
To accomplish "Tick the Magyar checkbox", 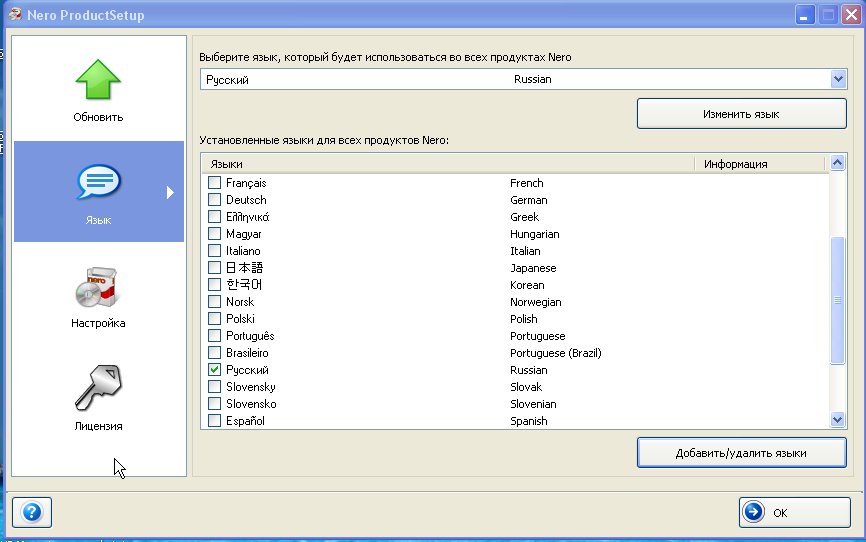I will pos(214,234).
